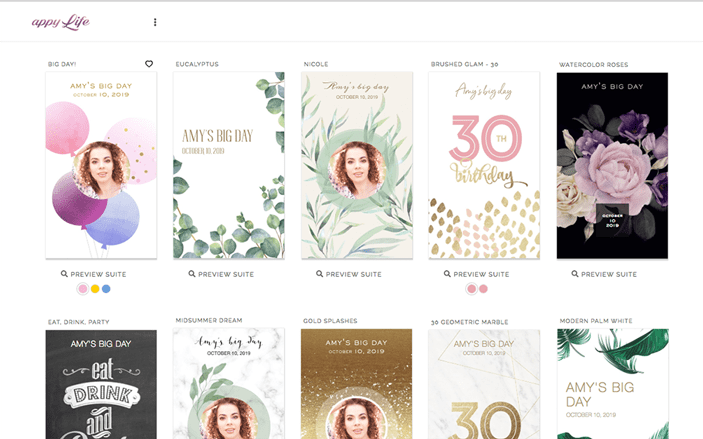The height and width of the screenshot is (439, 703).
Task: Favorite the Big Day! design with heart icon
Action: pos(149,64)
